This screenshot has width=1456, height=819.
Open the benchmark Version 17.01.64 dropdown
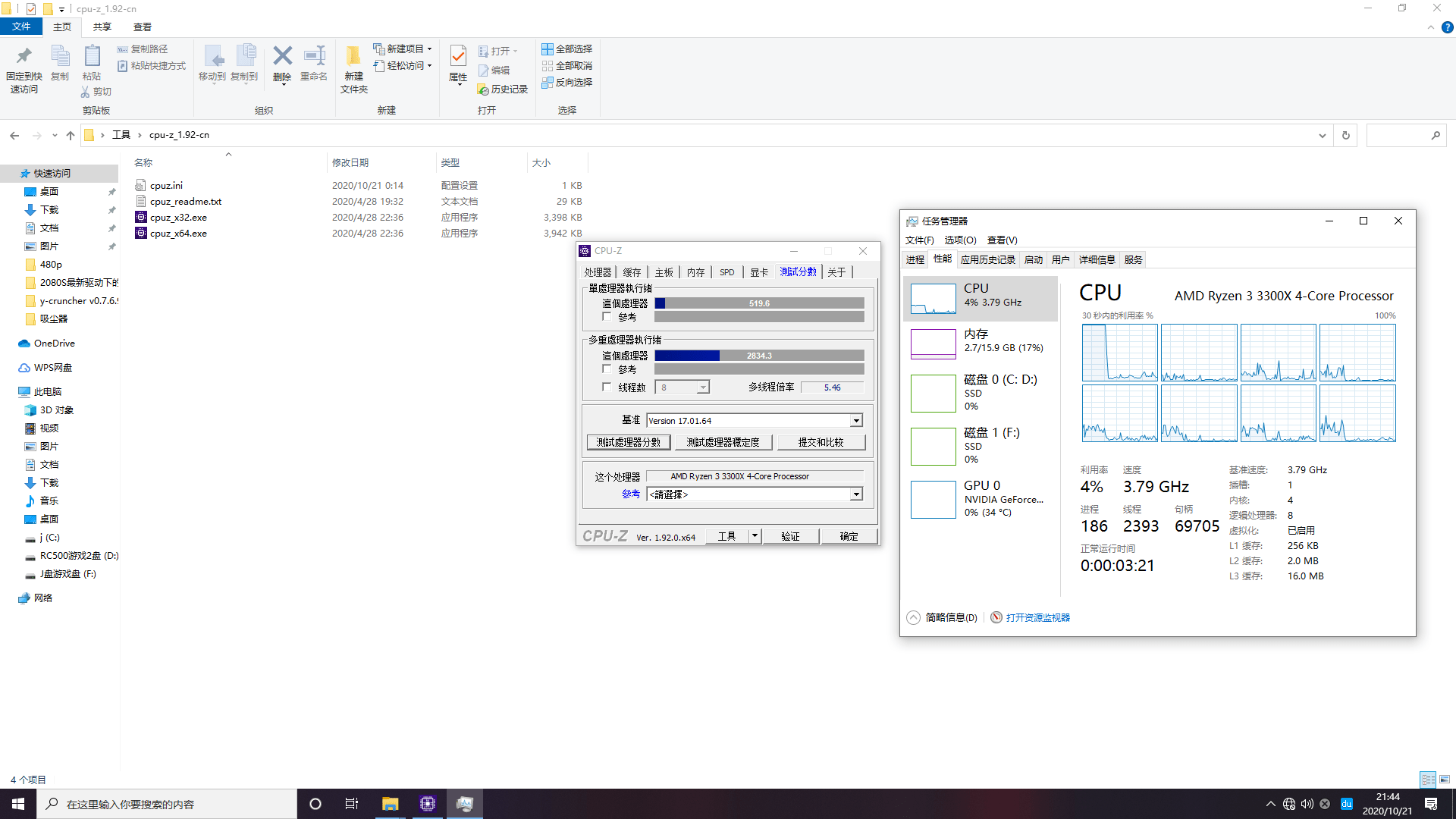click(856, 421)
